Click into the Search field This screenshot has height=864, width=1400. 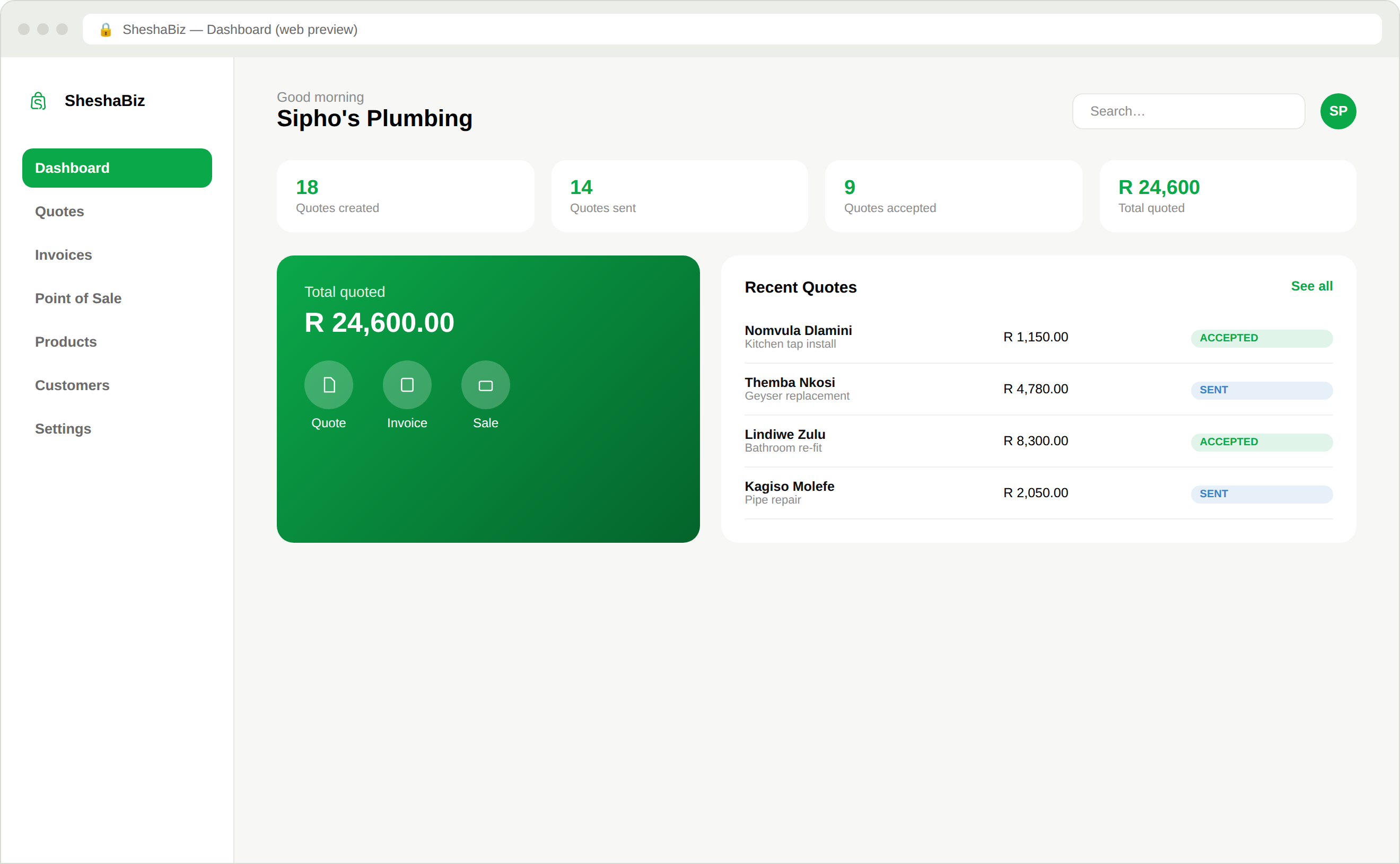[x=1188, y=111]
